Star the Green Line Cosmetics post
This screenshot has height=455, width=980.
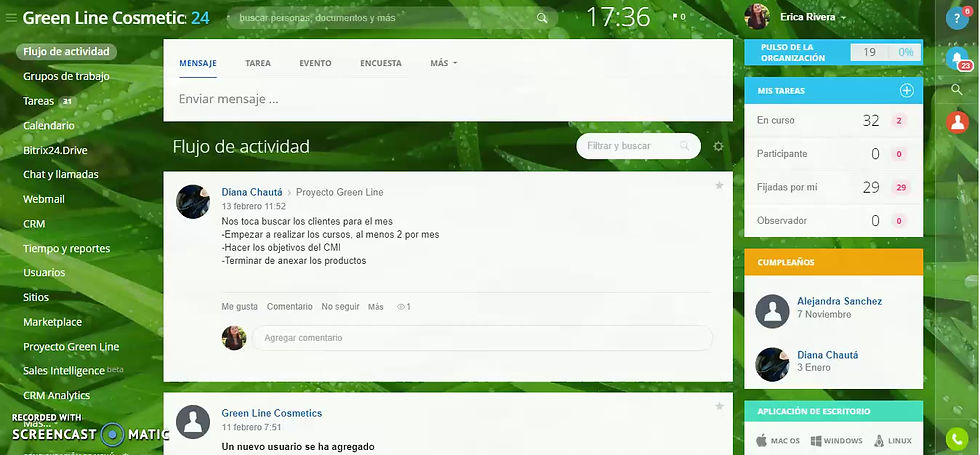[x=719, y=406]
